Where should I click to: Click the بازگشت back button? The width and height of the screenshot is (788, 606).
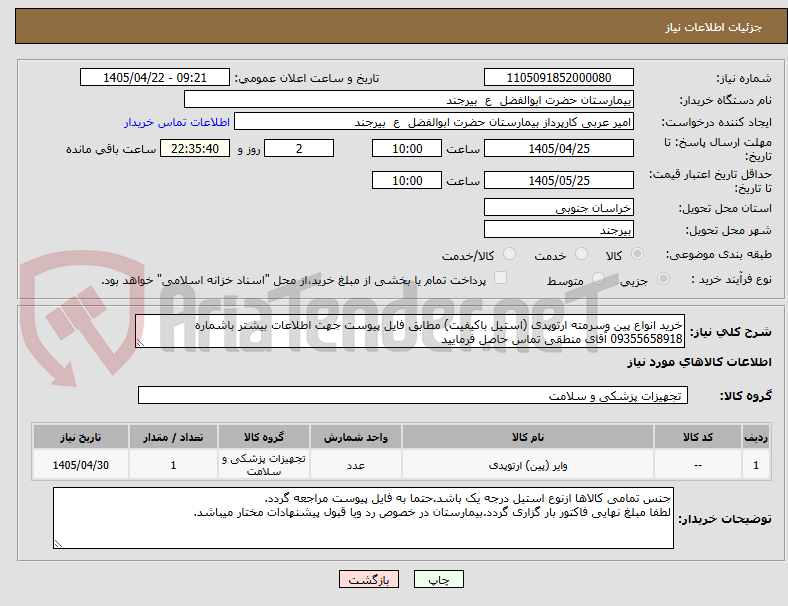click(369, 579)
